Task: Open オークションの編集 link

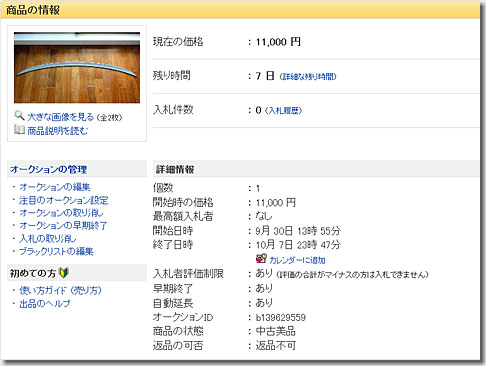Action: (x=55, y=187)
